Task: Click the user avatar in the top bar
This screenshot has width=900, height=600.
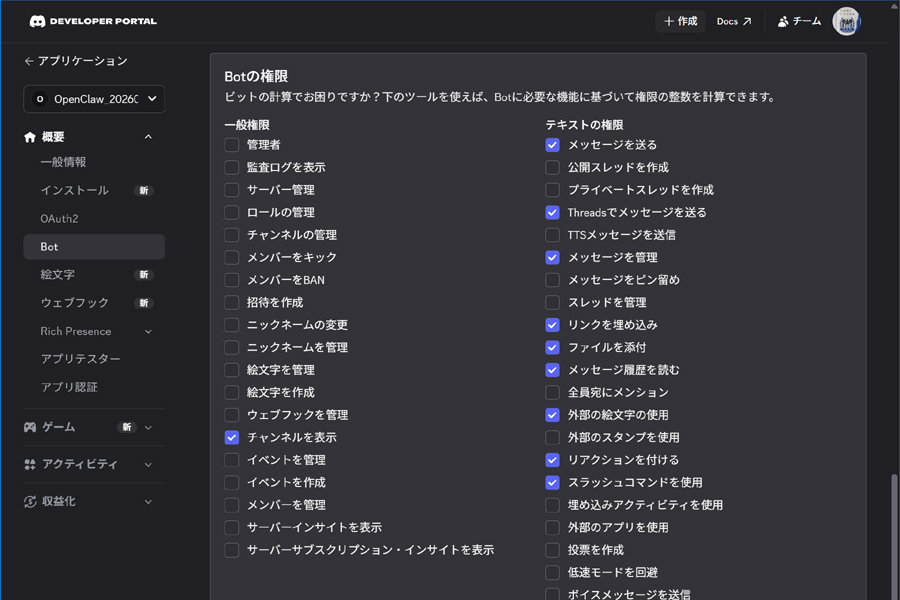Action: (846, 20)
